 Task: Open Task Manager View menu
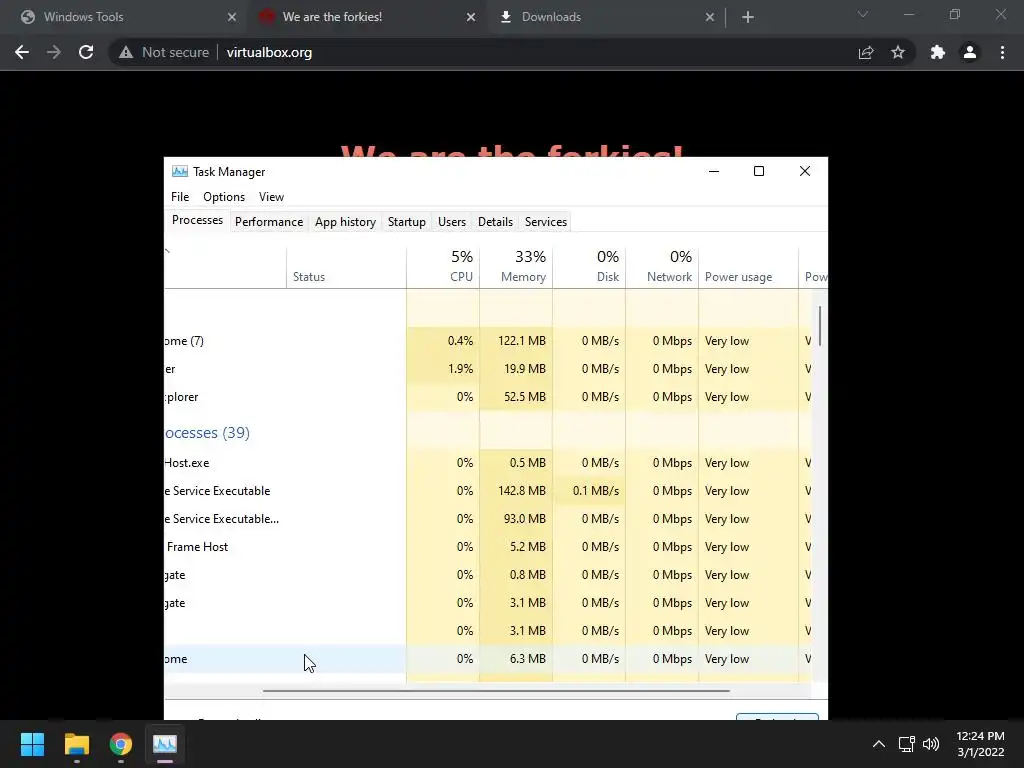point(271,197)
